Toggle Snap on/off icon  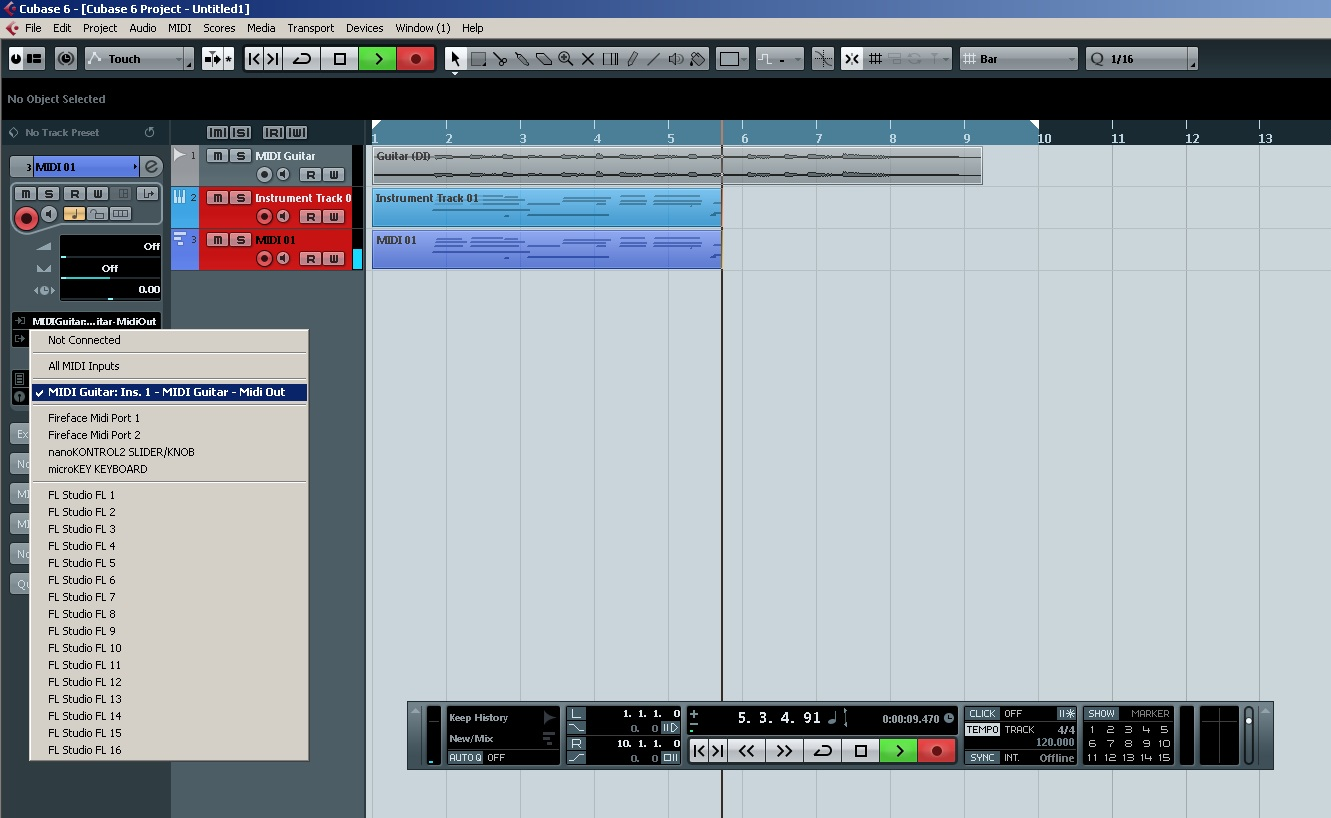(x=852, y=59)
